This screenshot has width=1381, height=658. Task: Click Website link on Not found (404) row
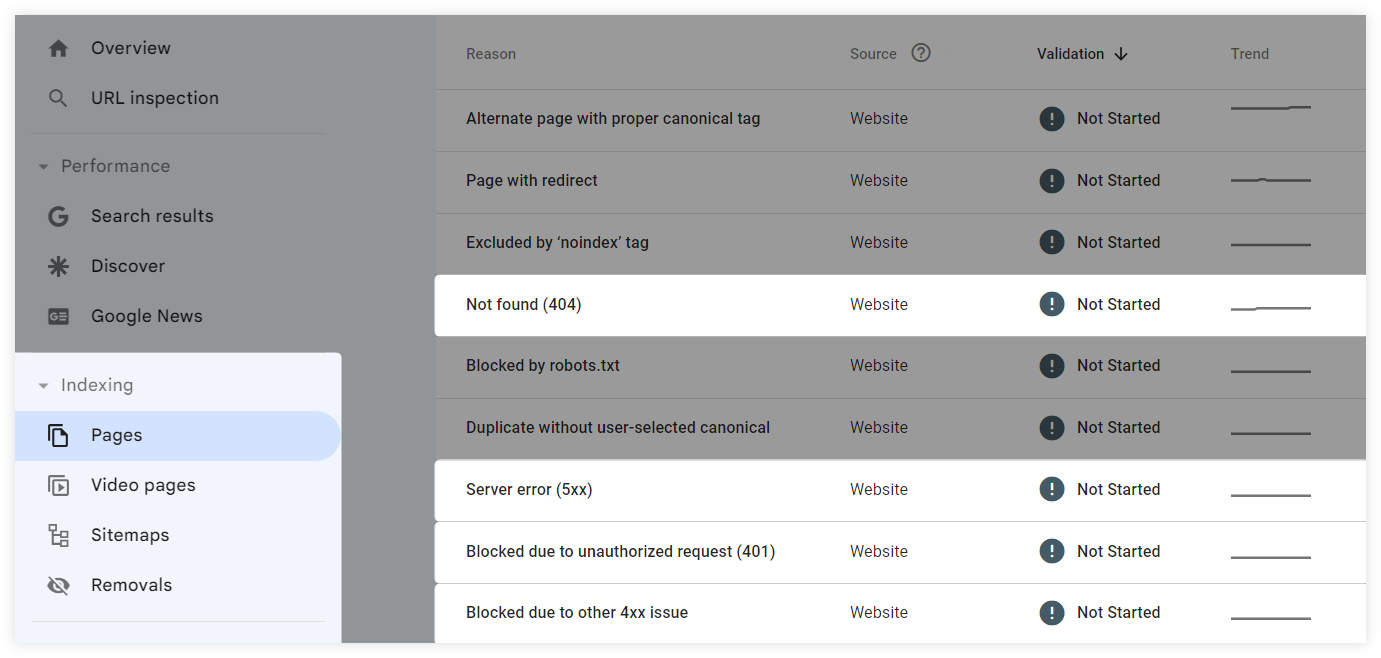tap(878, 304)
